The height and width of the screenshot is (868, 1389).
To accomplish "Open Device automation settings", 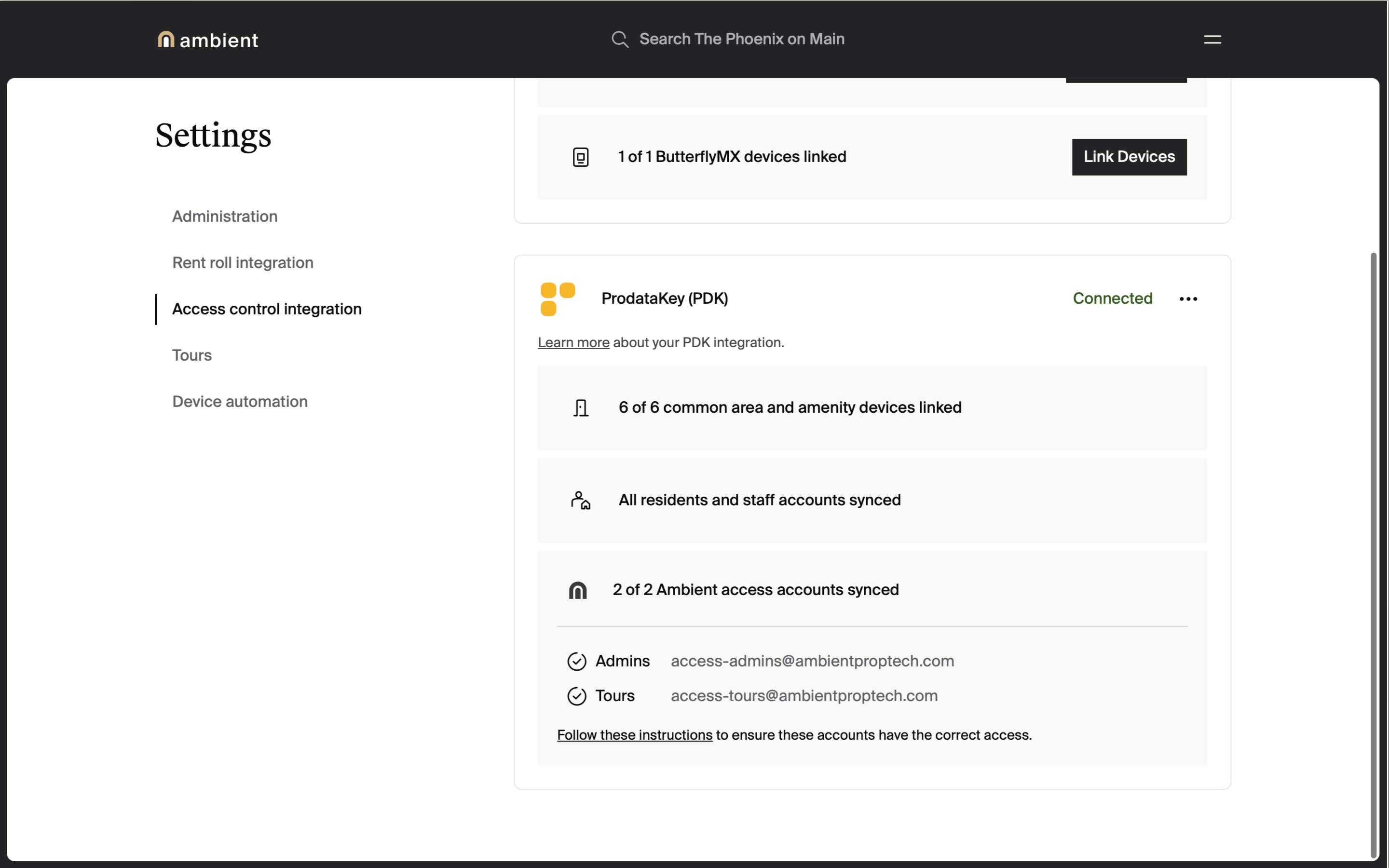I will (240, 402).
